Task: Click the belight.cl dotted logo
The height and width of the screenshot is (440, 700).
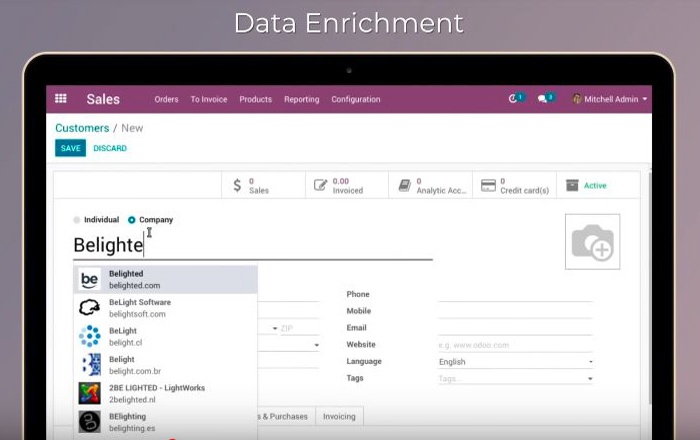Action: 89,336
